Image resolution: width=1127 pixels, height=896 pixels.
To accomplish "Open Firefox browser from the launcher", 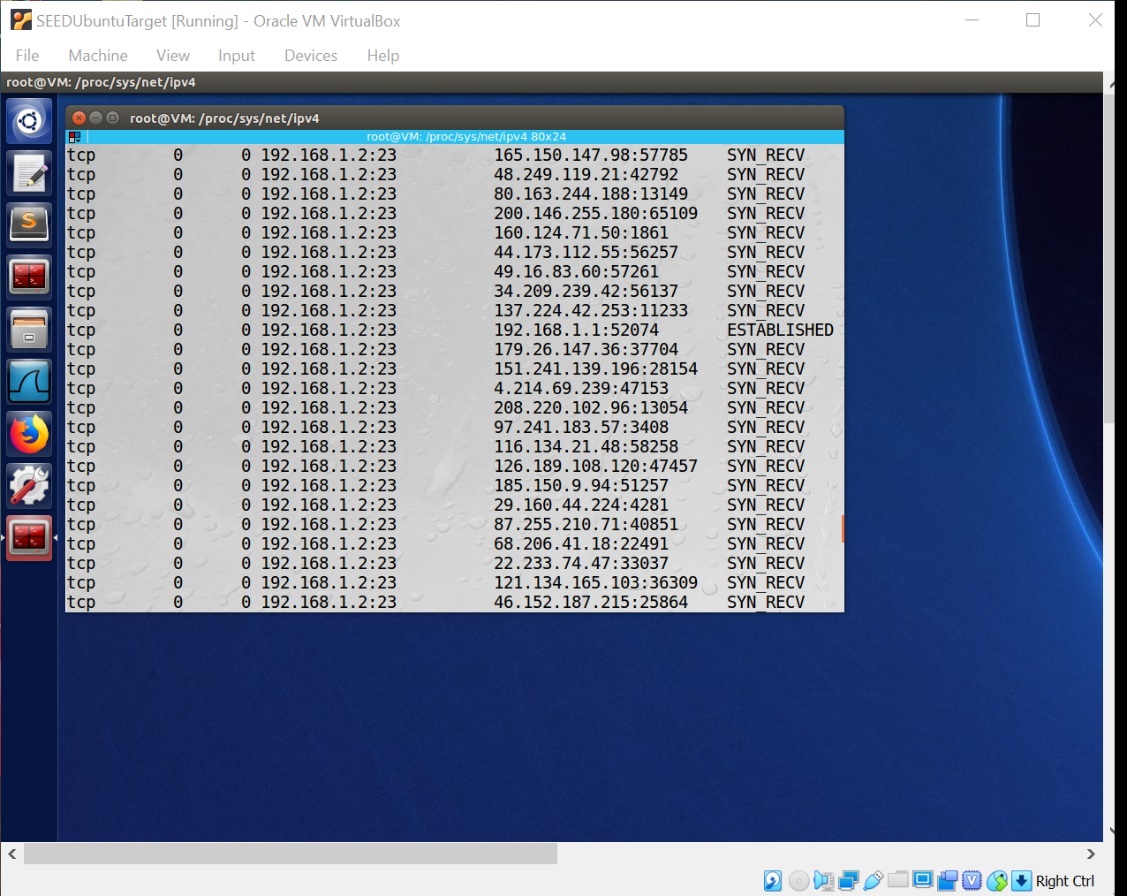I will click(x=29, y=434).
